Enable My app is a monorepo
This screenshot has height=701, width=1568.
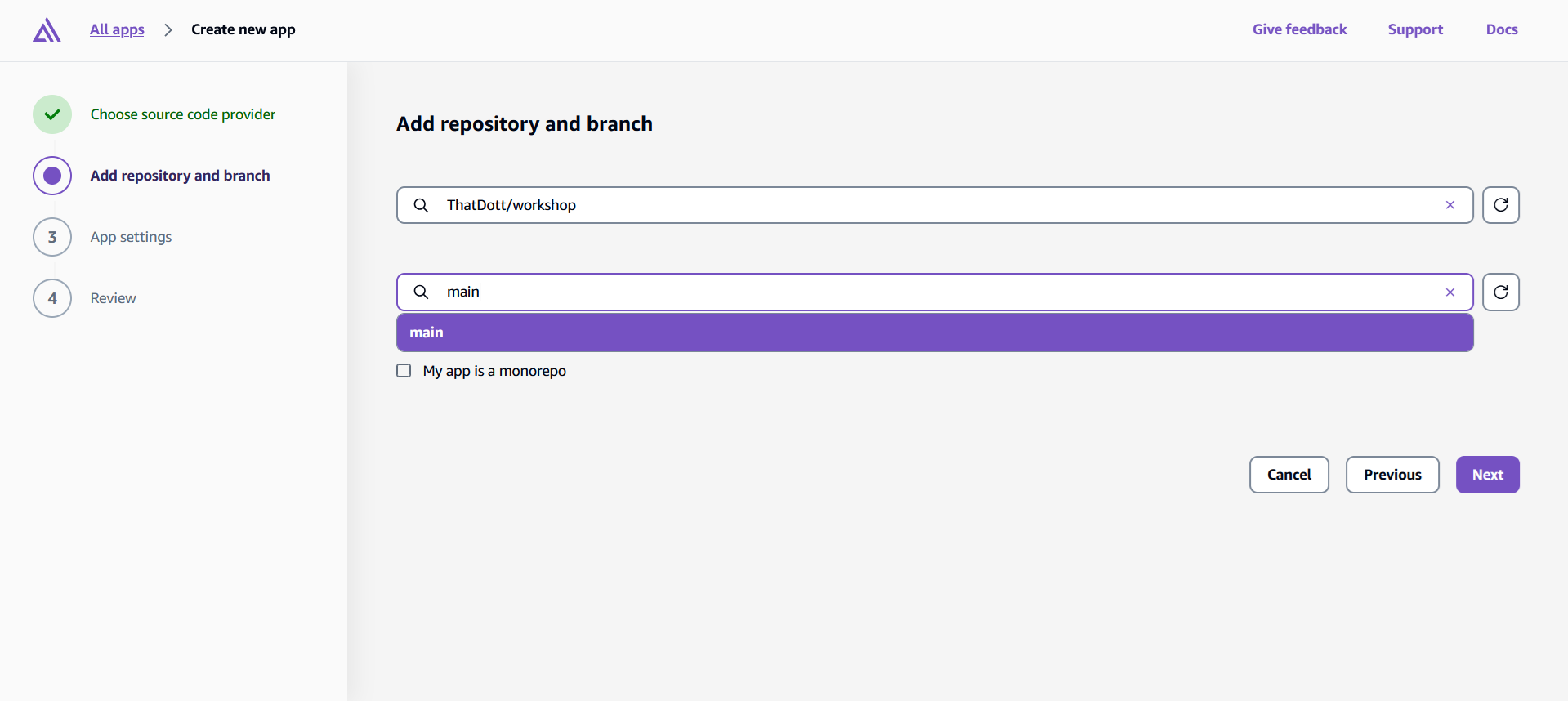coord(404,371)
